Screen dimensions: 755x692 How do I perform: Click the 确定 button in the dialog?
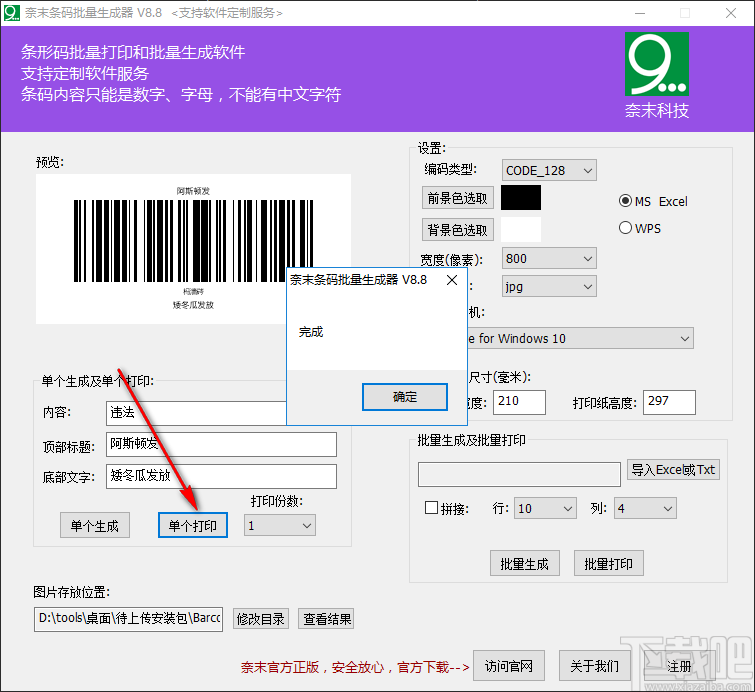tap(404, 397)
